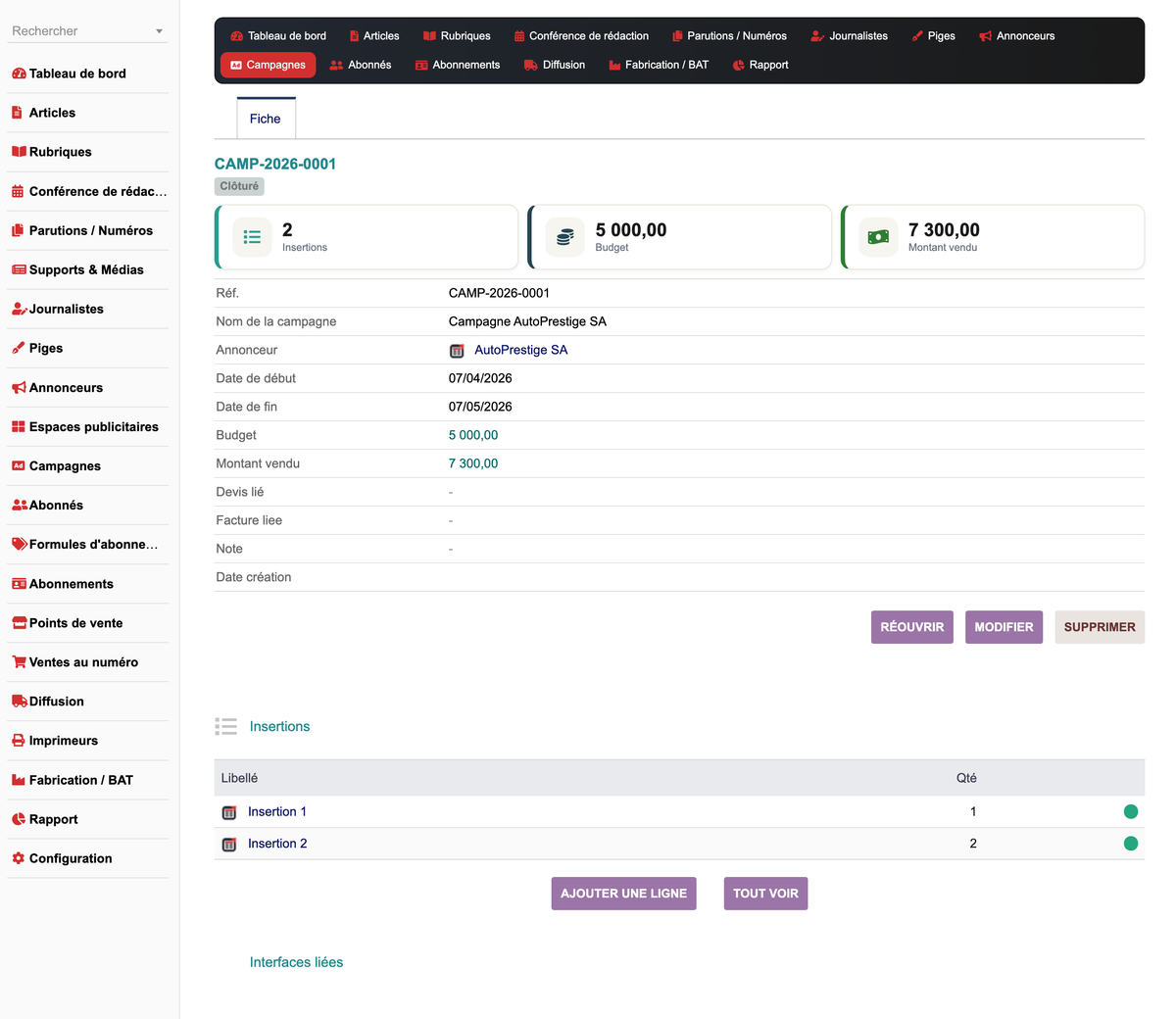This screenshot has width=1176, height=1019.
Task: Click the MODIFIER button
Action: (1004, 627)
